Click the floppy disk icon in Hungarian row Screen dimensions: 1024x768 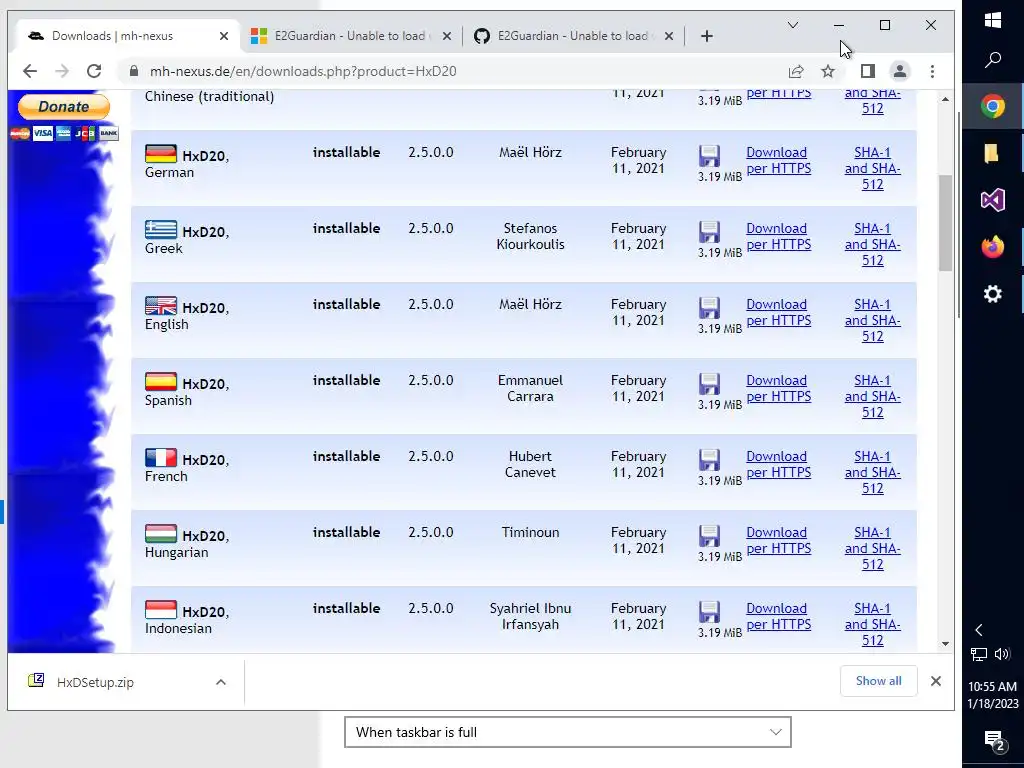[x=709, y=536]
